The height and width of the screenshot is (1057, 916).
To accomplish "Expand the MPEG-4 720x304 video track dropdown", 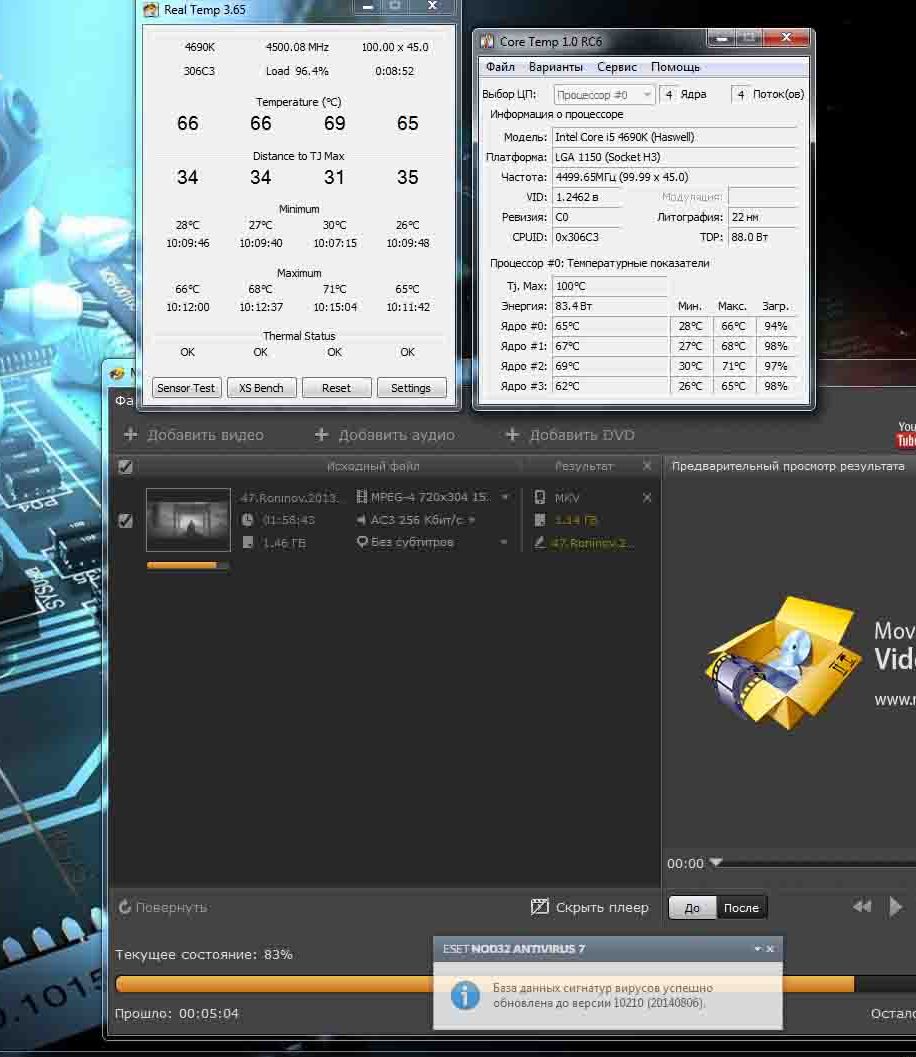I will coord(504,497).
